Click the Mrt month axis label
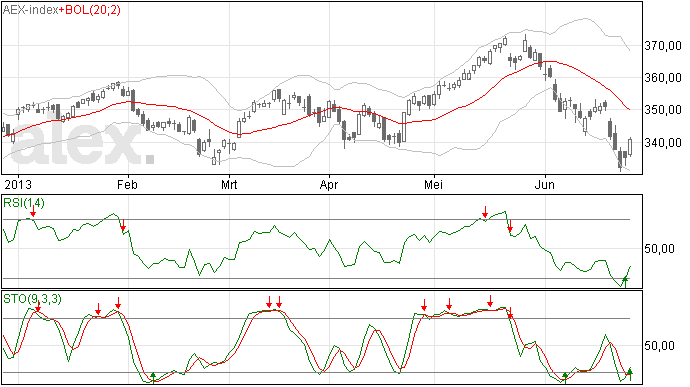The image size is (690, 387). click(229, 184)
